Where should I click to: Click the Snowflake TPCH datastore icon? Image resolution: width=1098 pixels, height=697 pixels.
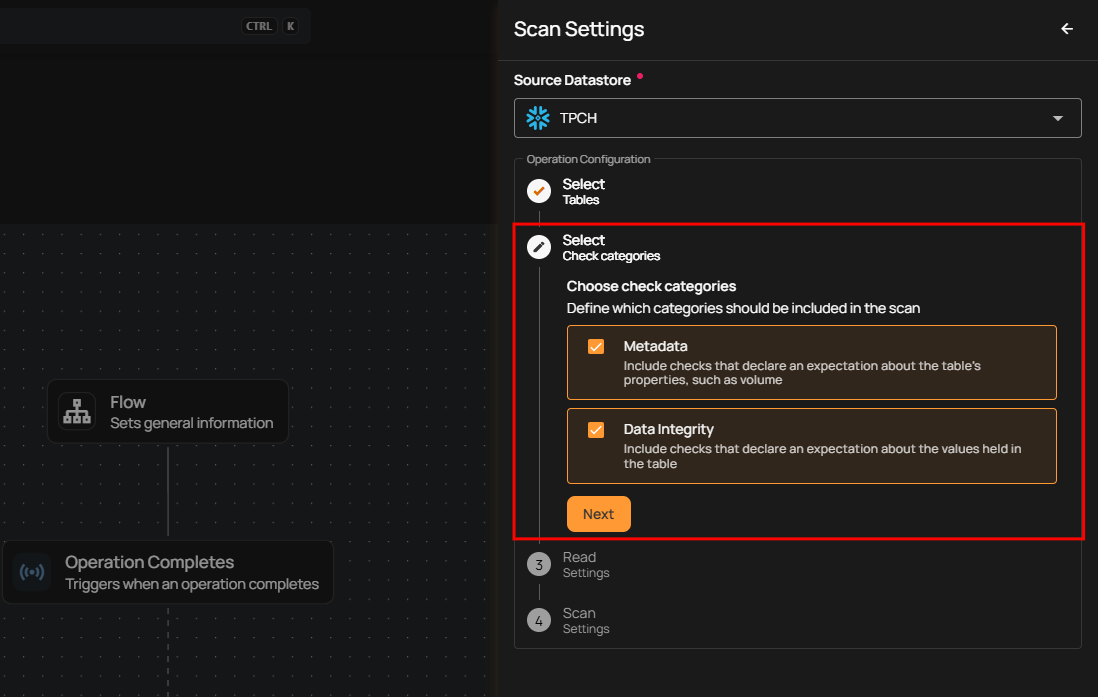pyautogui.click(x=538, y=118)
